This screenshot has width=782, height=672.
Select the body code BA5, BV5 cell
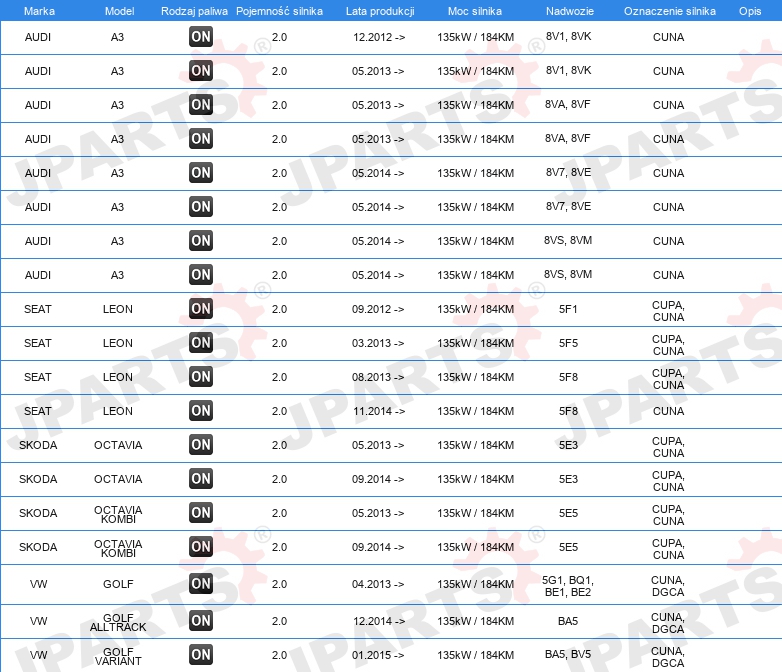tap(568, 654)
